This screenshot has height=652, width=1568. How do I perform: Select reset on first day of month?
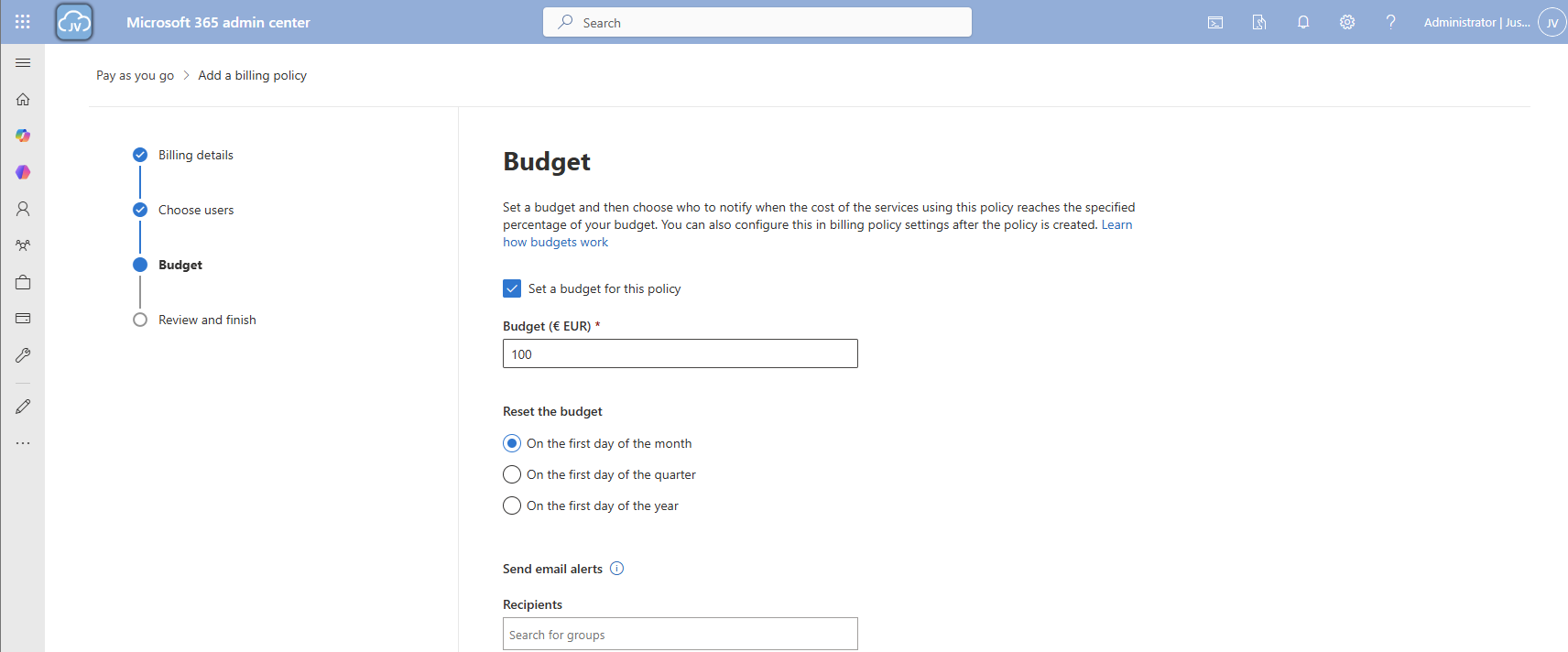click(x=512, y=443)
